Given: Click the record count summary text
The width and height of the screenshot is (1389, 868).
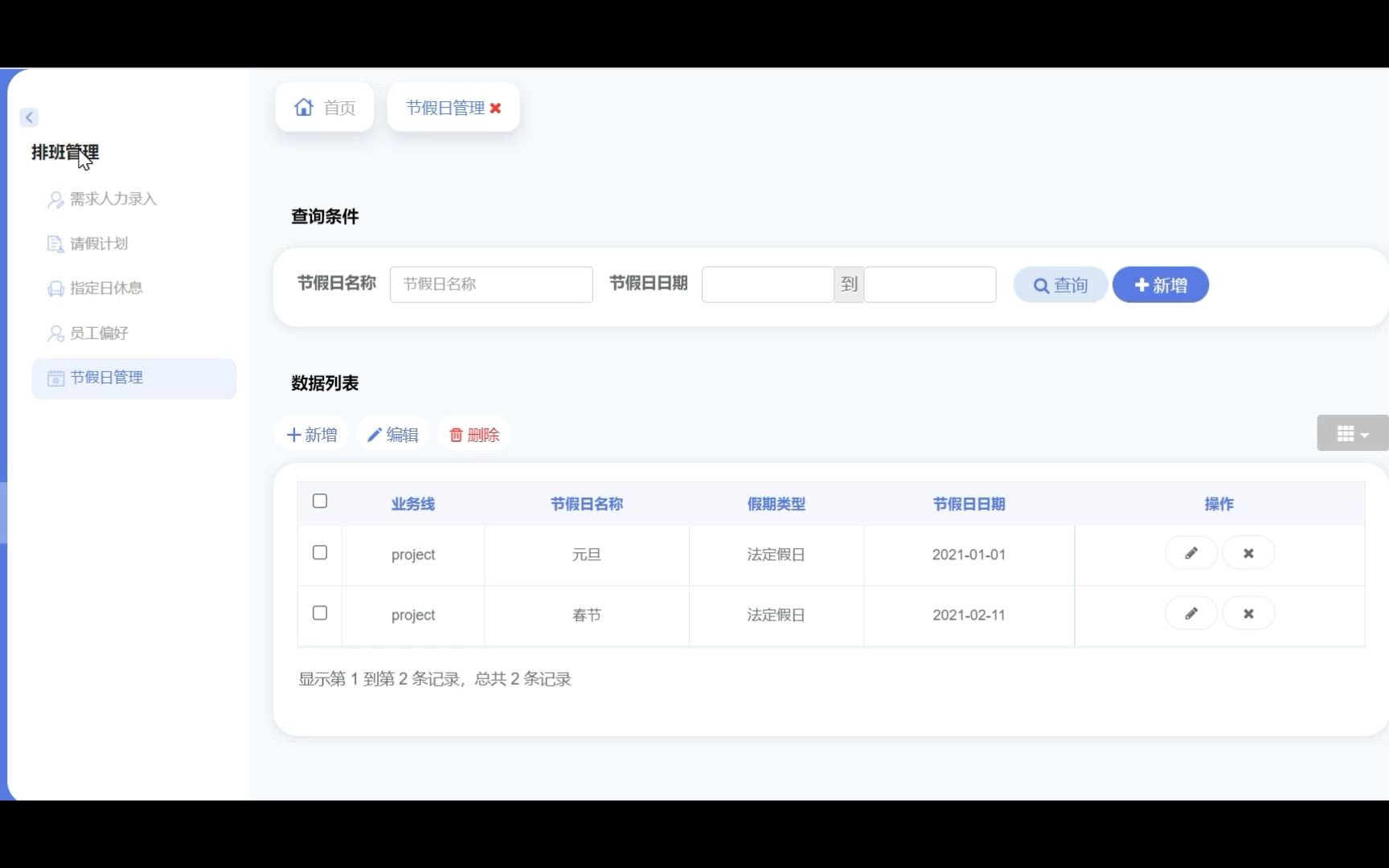Looking at the screenshot, I should click(x=435, y=679).
